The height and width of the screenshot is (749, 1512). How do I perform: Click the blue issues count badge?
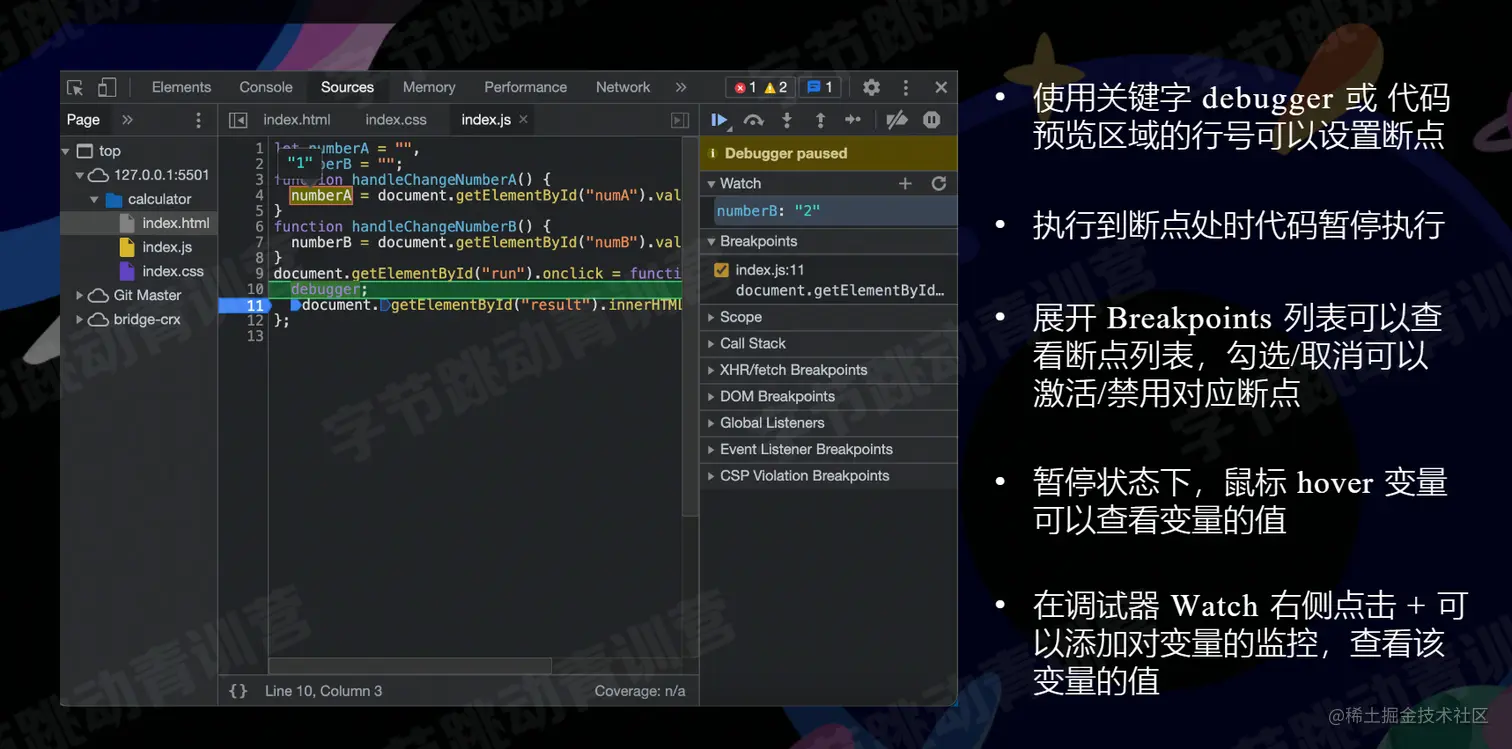[820, 88]
